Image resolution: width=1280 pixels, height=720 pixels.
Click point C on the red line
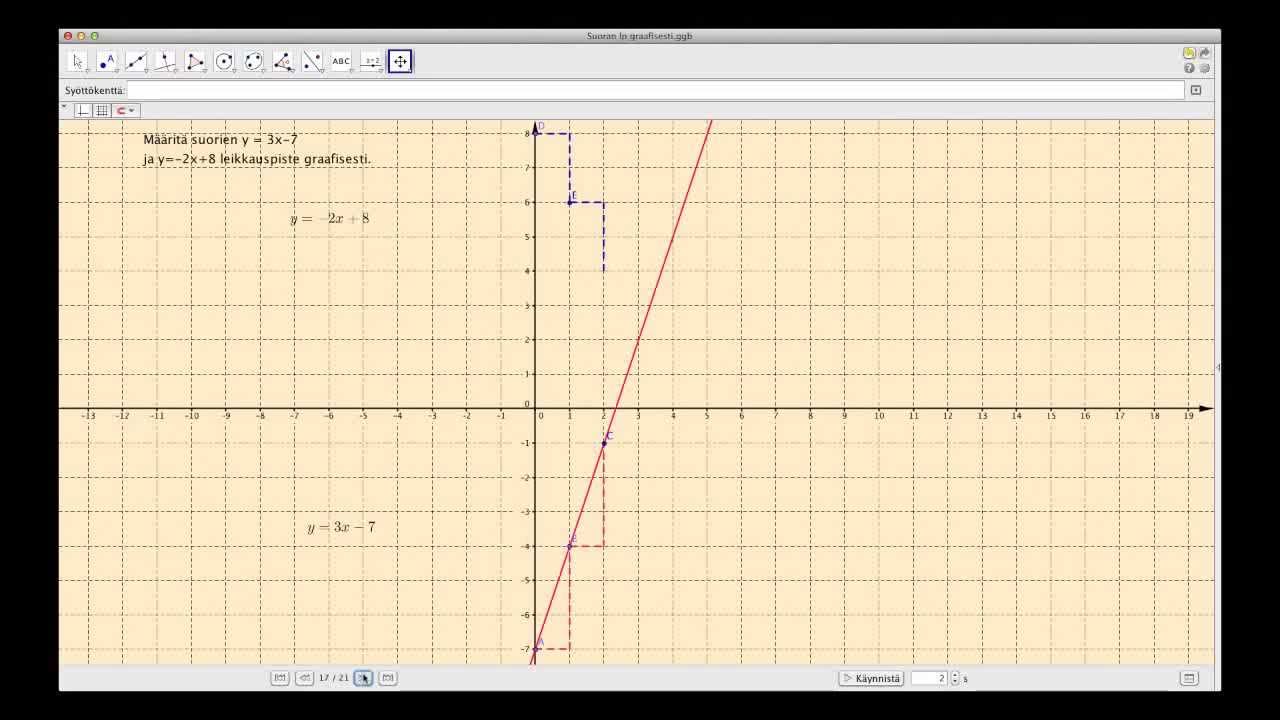[x=604, y=442]
